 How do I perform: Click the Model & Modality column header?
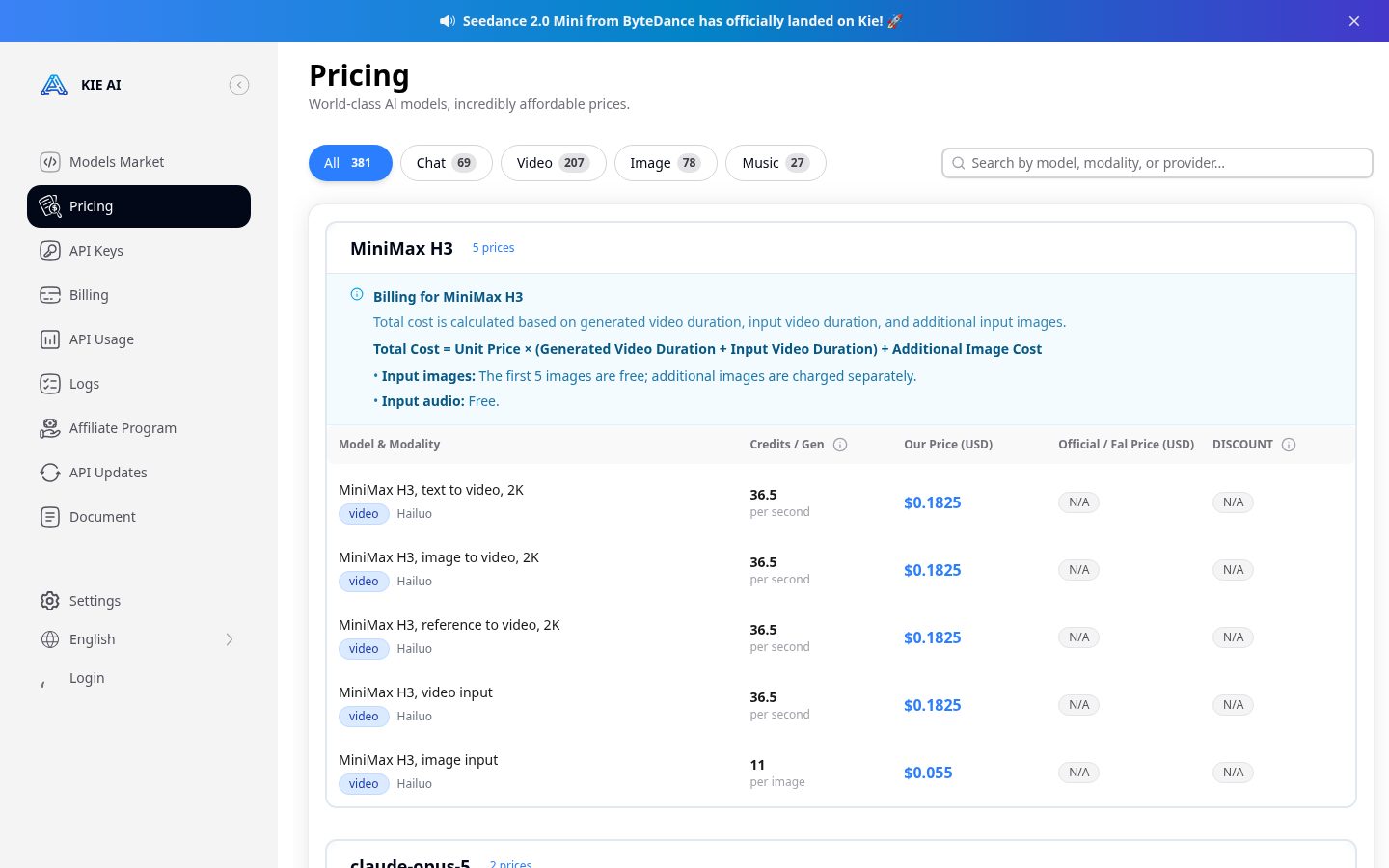click(x=389, y=445)
